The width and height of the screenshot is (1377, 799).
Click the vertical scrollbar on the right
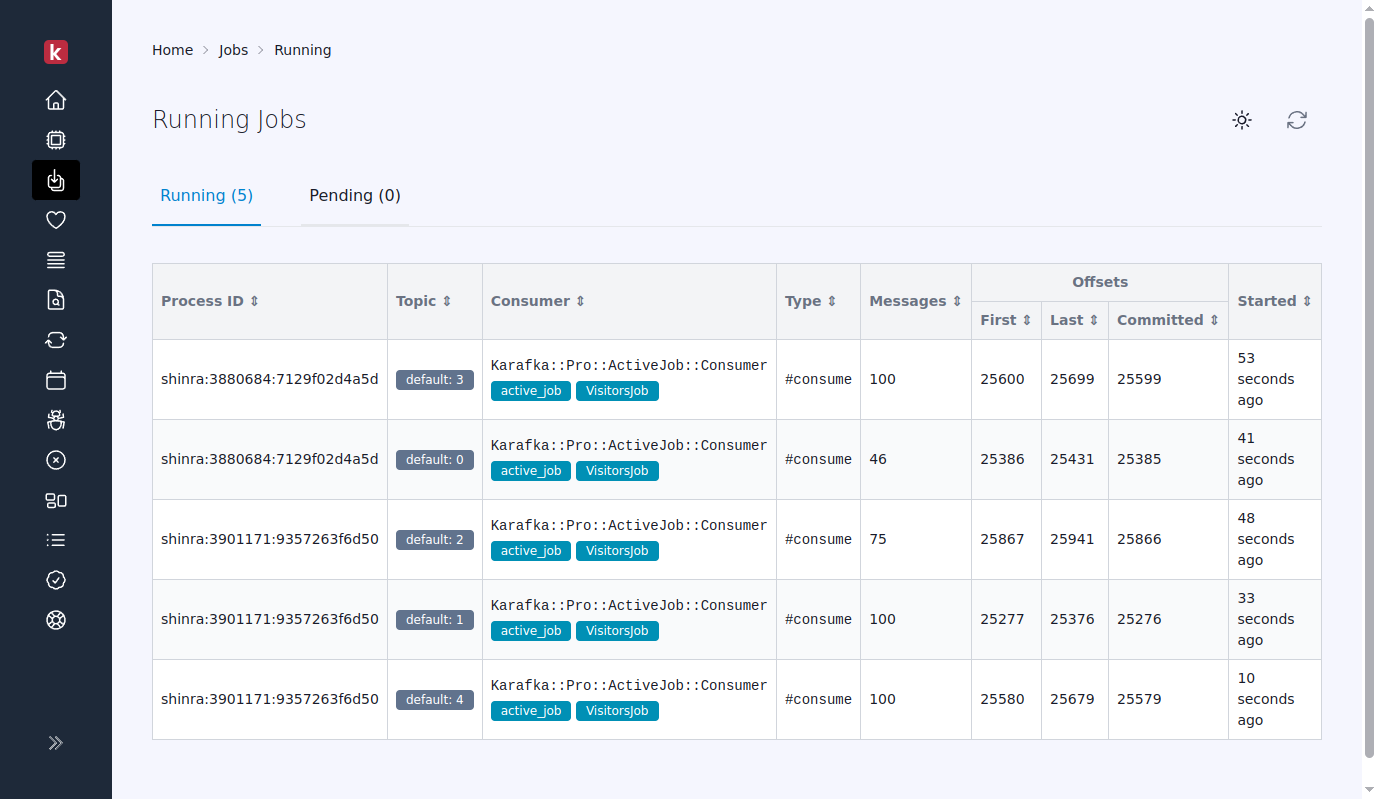(x=1367, y=400)
